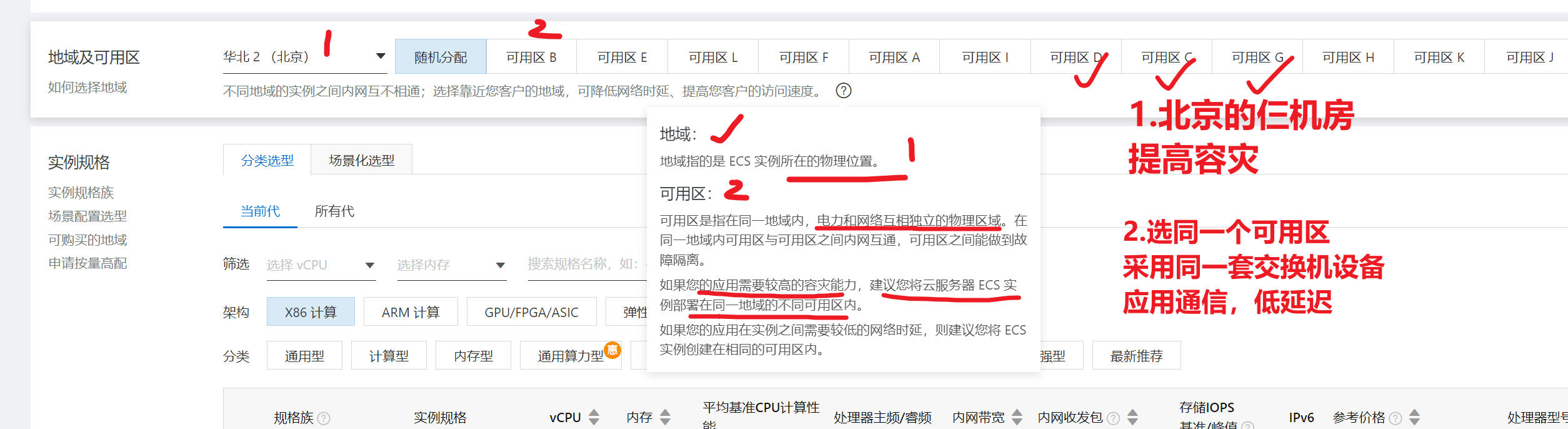Switch to the 场景化选型 tab

pyautogui.click(x=361, y=160)
